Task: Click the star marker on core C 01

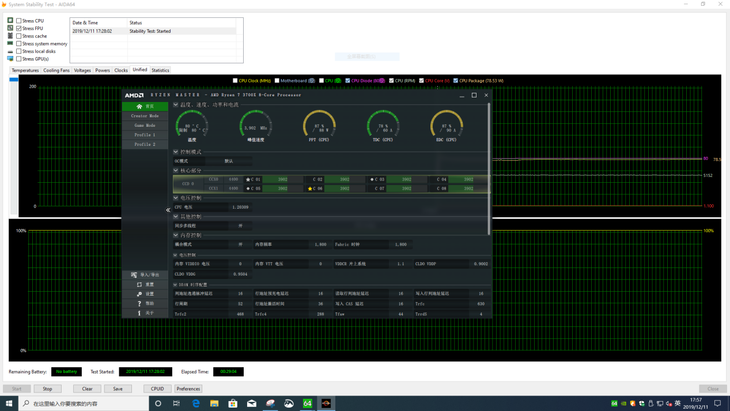Action: pyautogui.click(x=248, y=179)
